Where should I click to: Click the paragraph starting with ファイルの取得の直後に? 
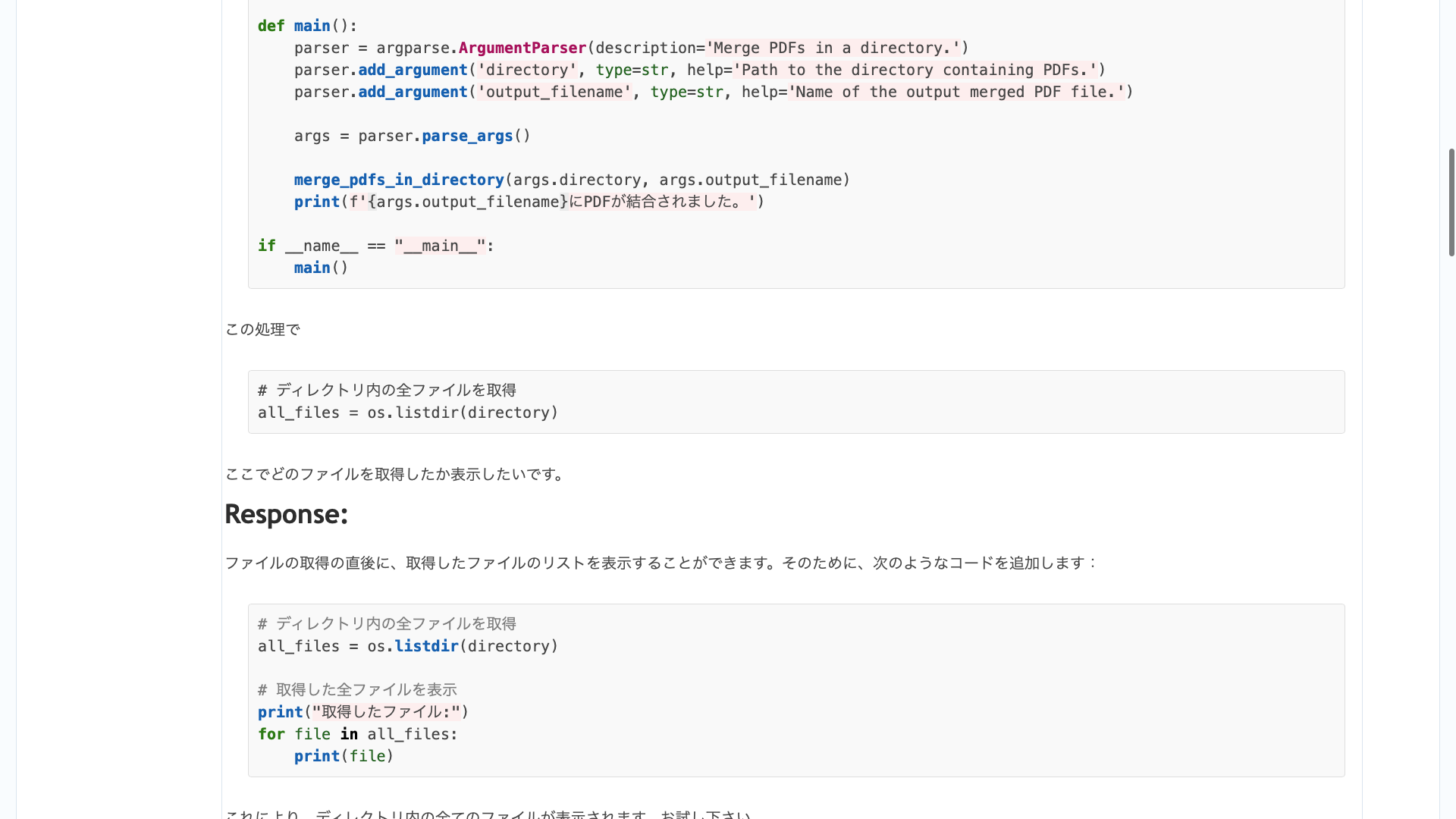(x=660, y=563)
